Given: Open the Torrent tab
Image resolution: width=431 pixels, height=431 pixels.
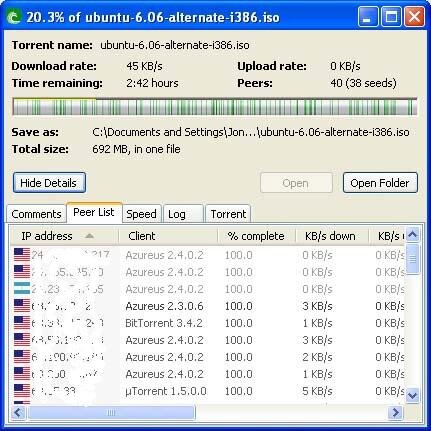Looking at the screenshot, I should coord(228,214).
